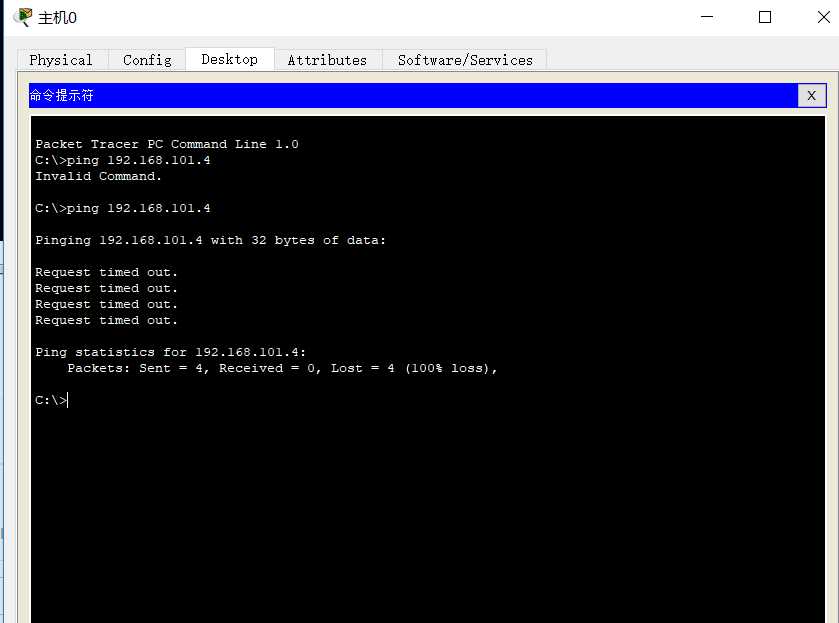Close the command prompt panel with X
The image size is (839, 623).
811,96
